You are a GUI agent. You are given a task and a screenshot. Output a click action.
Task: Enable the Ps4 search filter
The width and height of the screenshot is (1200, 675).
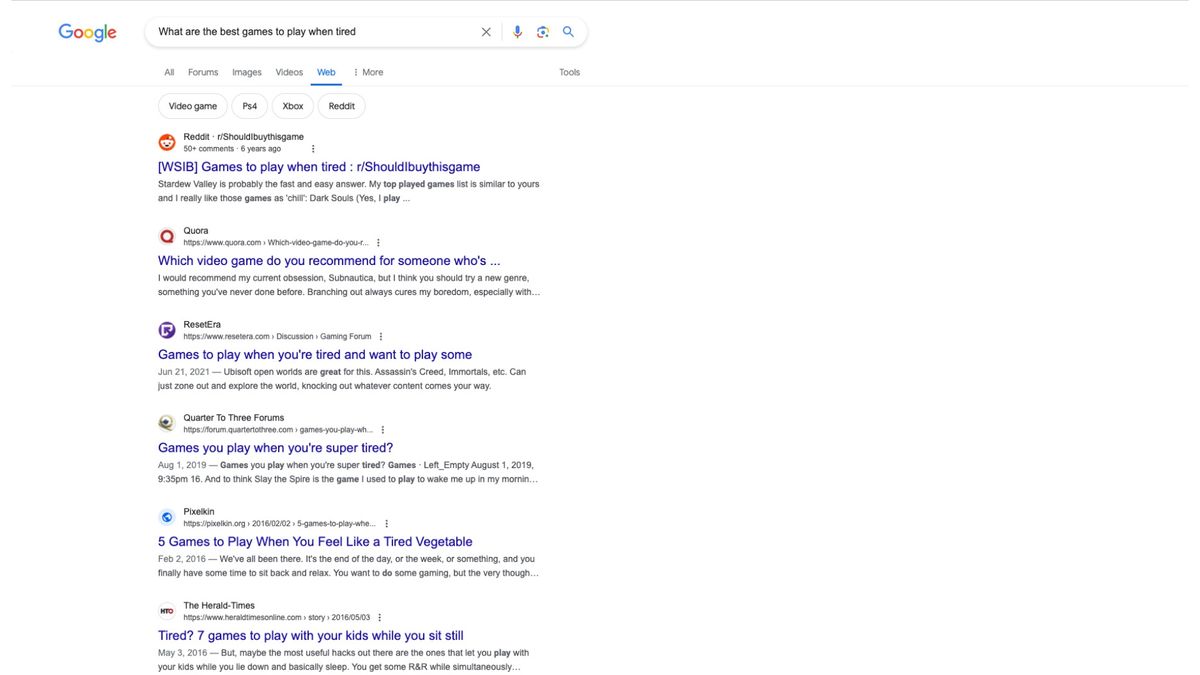tap(248, 105)
